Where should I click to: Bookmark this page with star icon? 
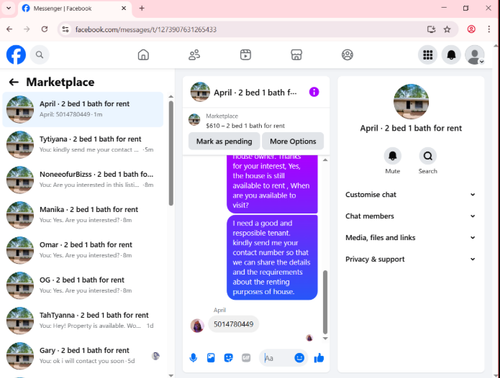pyautogui.click(x=447, y=29)
